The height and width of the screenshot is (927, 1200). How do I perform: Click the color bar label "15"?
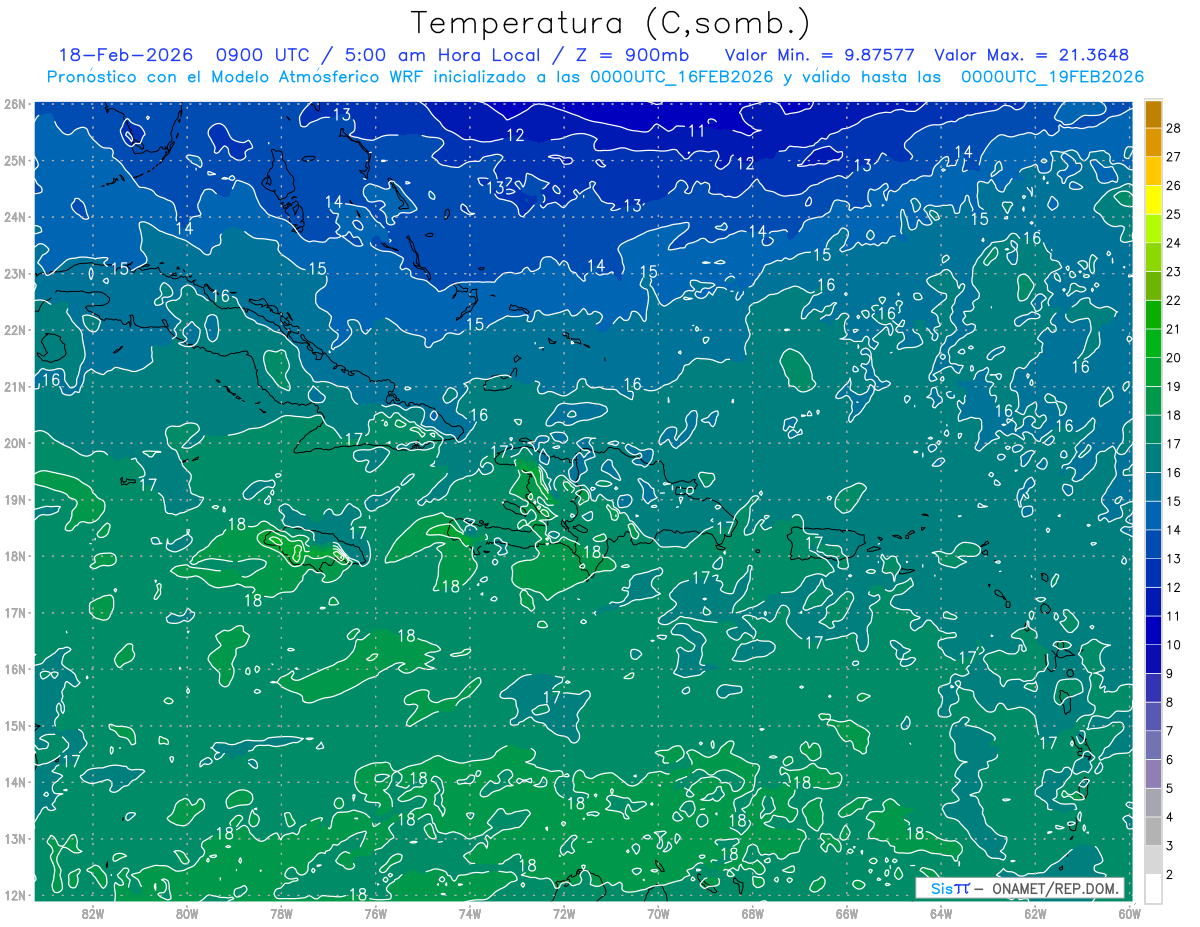tap(1173, 501)
